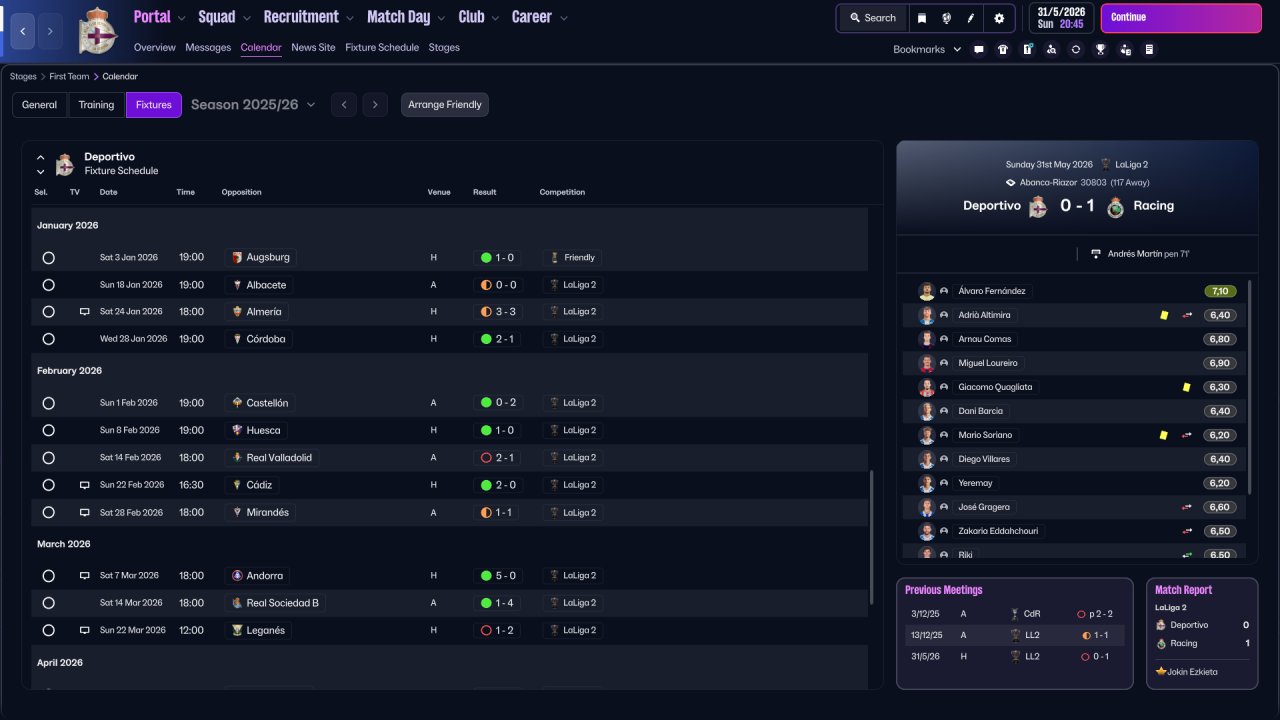This screenshot has height=720, width=1280.
Task: Expand the Club menu dropdown
Action: [x=495, y=18]
